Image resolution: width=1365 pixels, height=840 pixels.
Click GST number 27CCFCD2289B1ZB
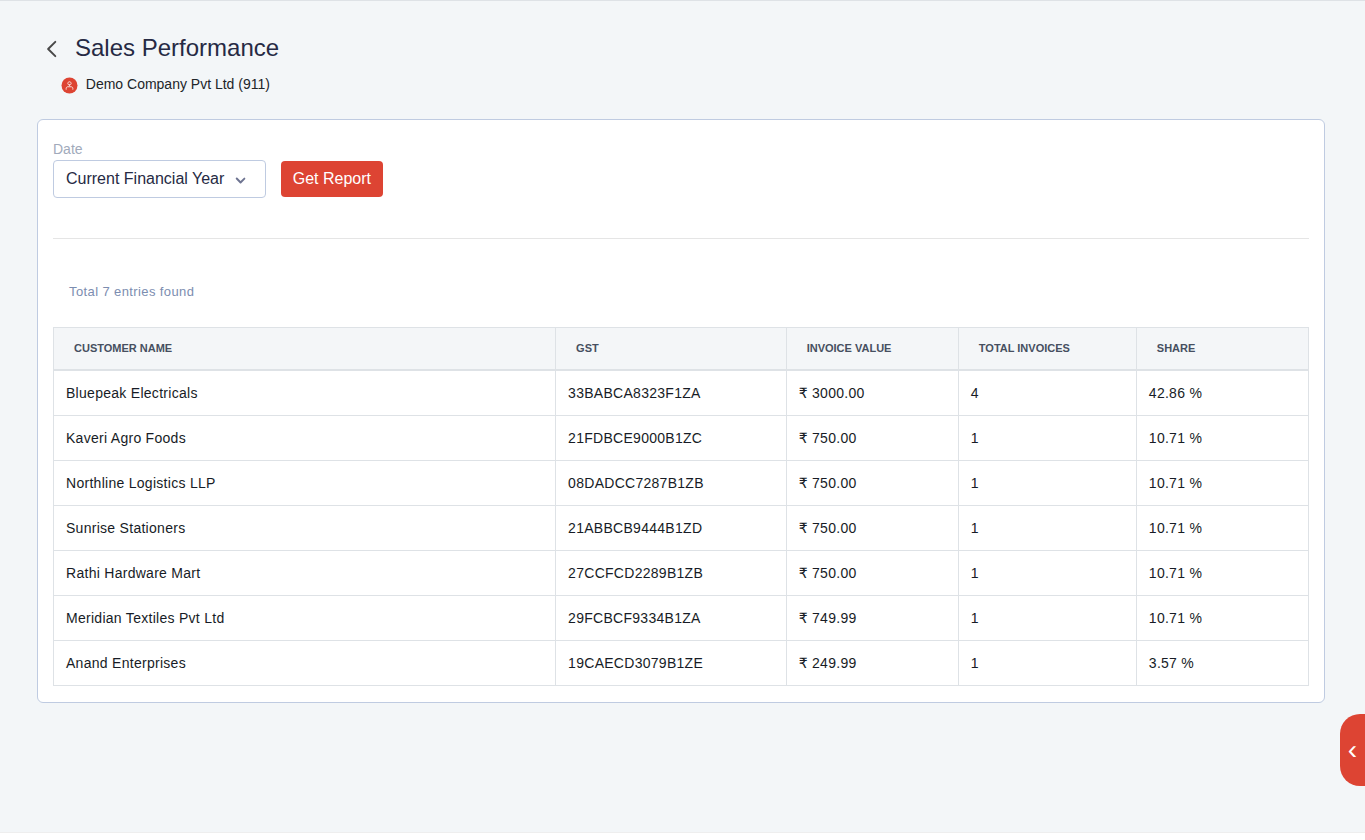pyautogui.click(x=635, y=573)
